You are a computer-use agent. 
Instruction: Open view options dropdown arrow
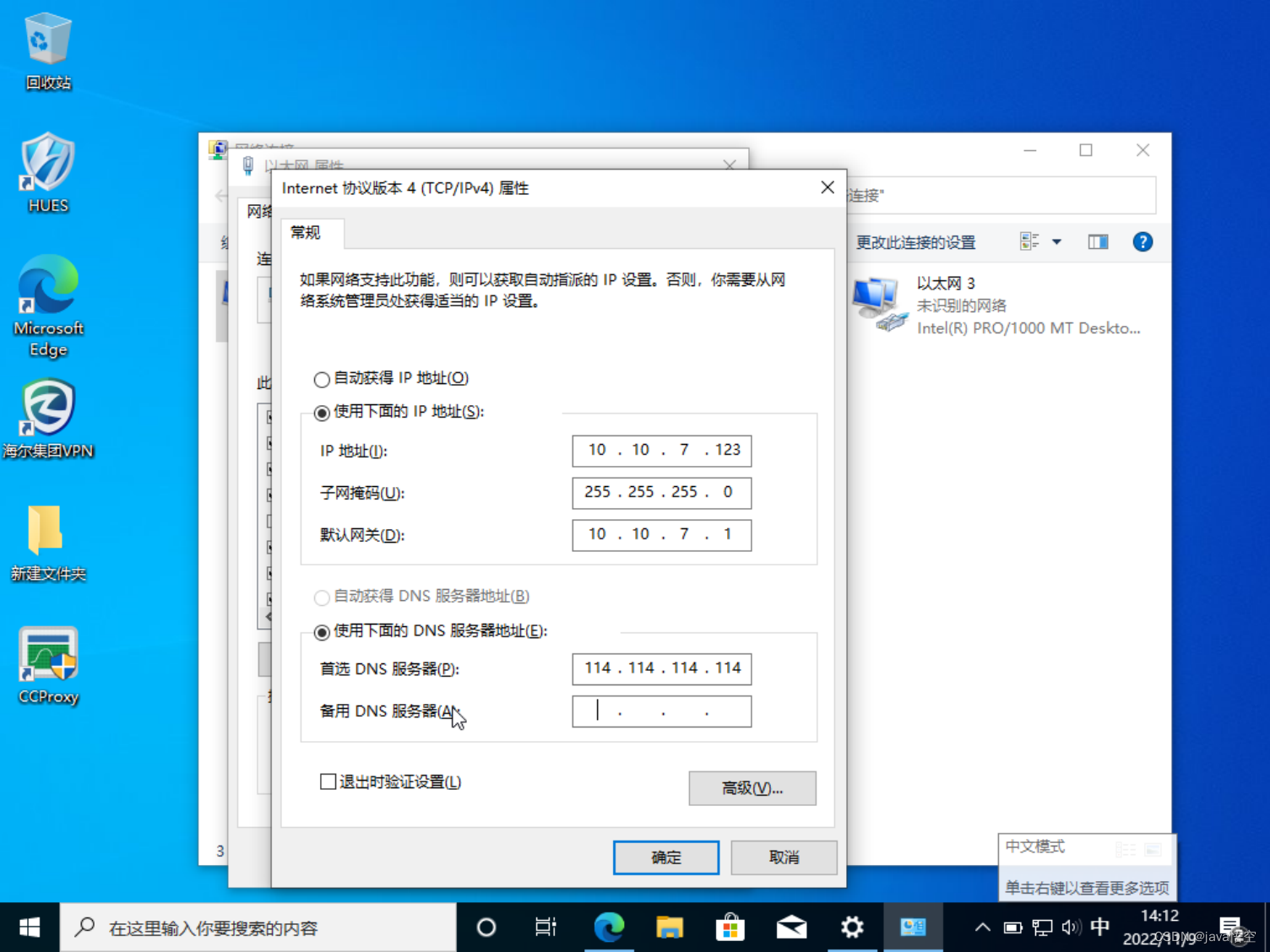pos(1056,242)
